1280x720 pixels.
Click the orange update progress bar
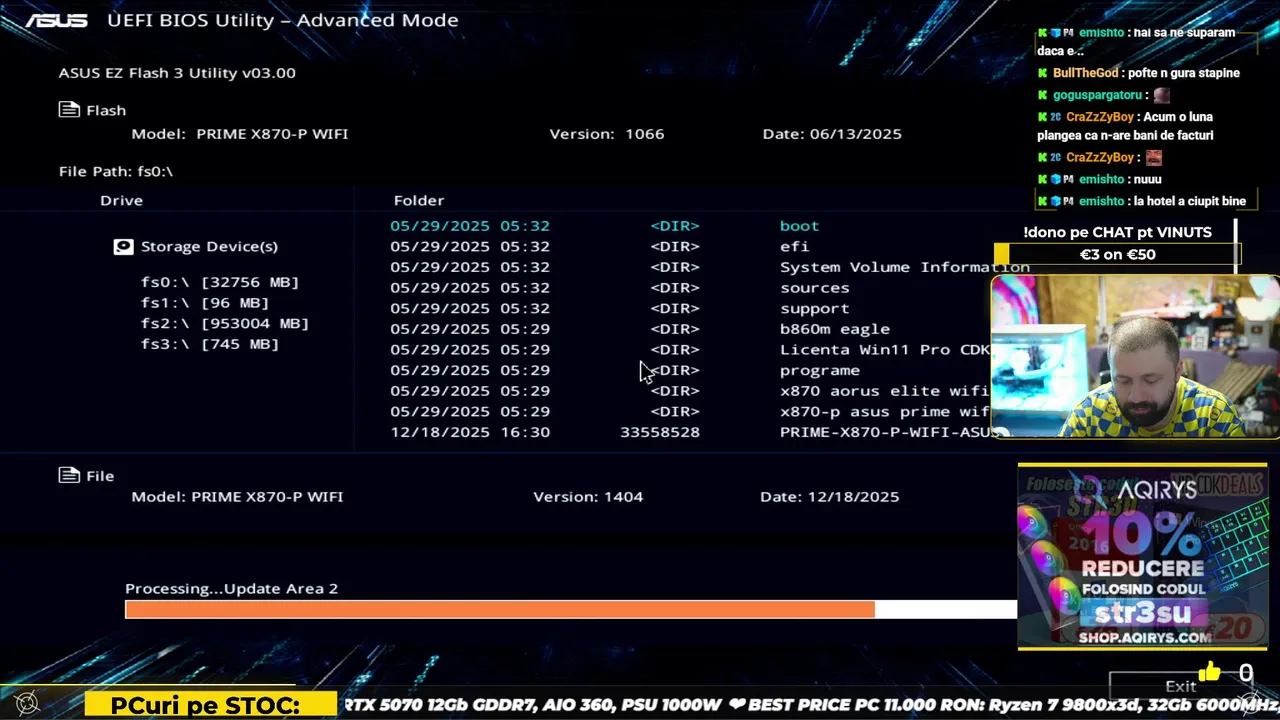coord(500,609)
